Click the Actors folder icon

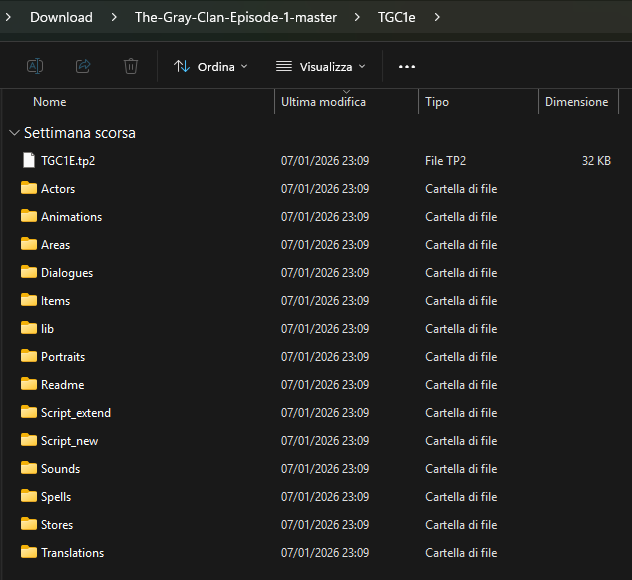[x=28, y=188]
